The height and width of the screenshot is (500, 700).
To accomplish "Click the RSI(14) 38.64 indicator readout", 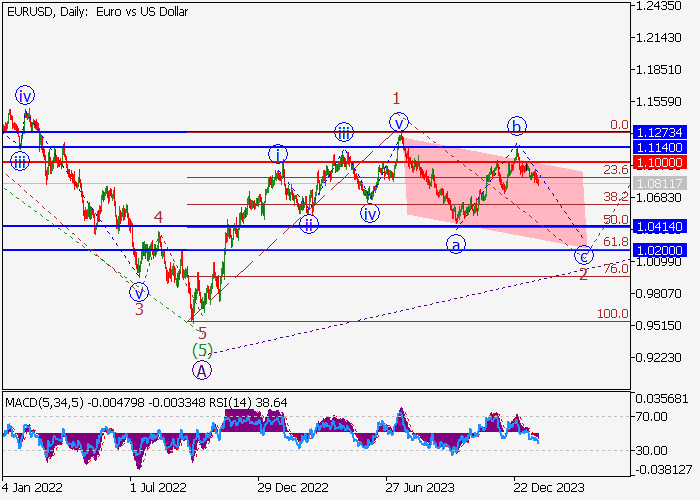I will tap(249, 403).
